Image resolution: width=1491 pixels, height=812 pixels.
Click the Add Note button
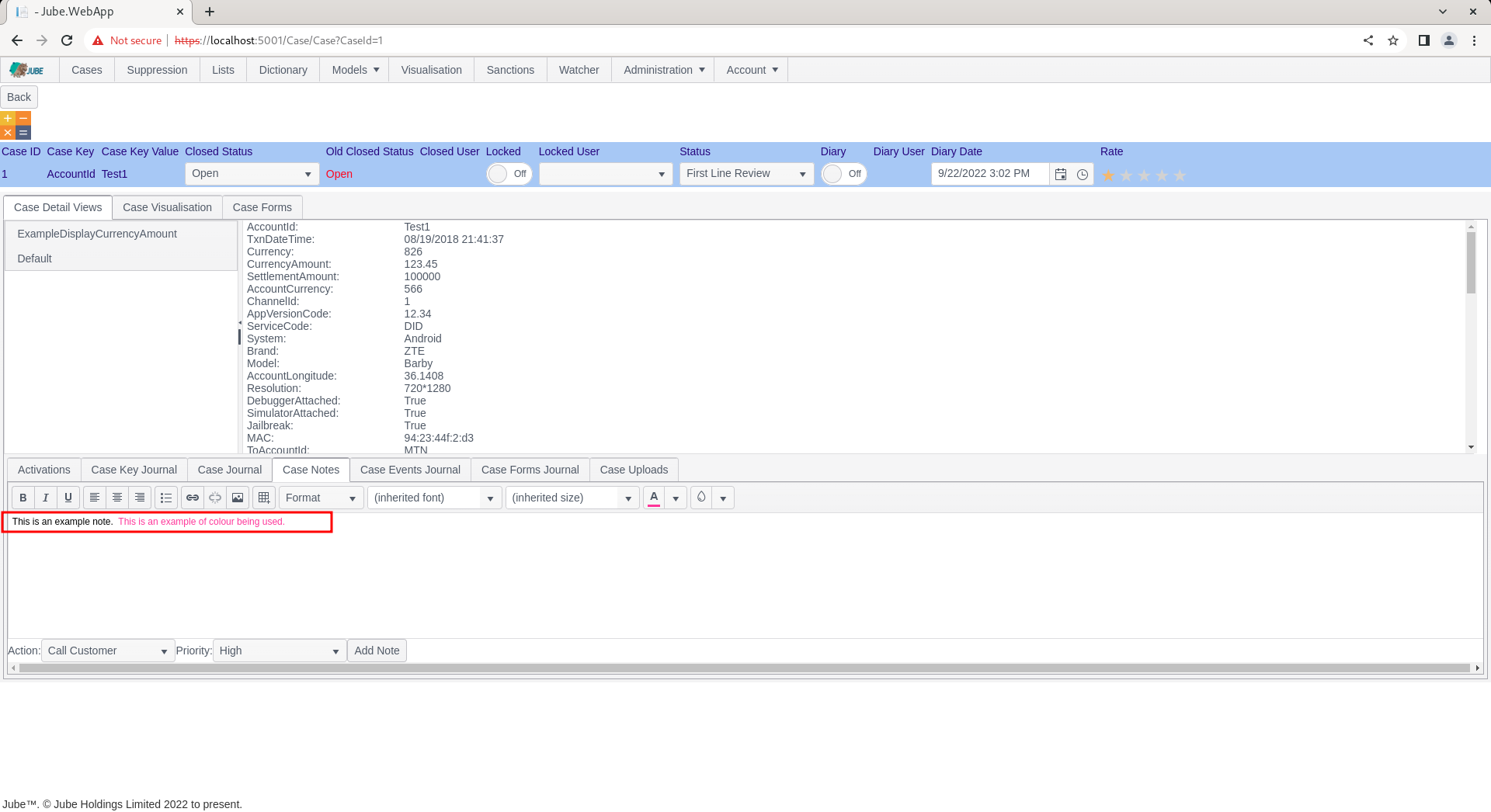point(377,651)
